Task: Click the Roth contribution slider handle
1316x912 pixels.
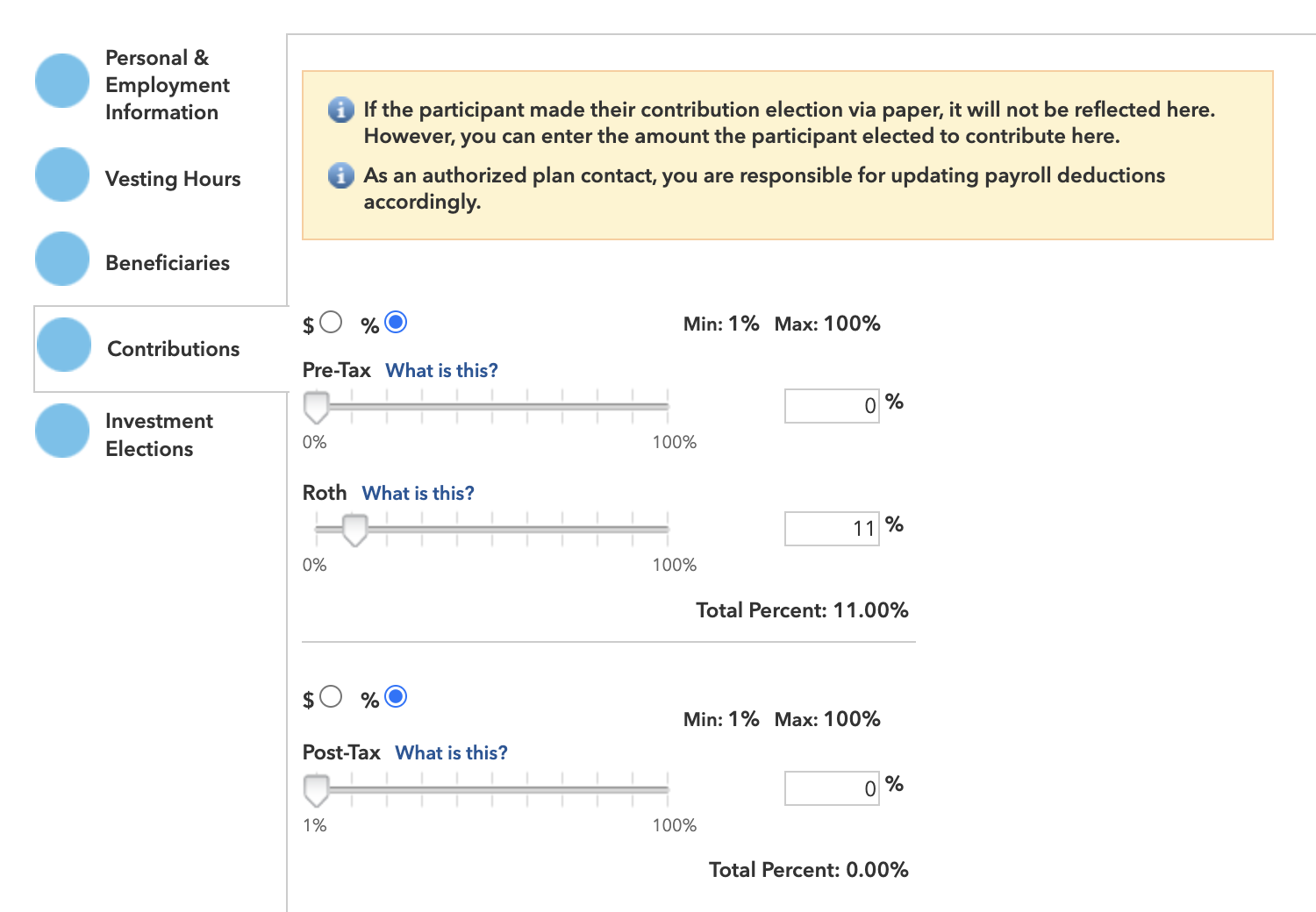Action: click(x=354, y=529)
